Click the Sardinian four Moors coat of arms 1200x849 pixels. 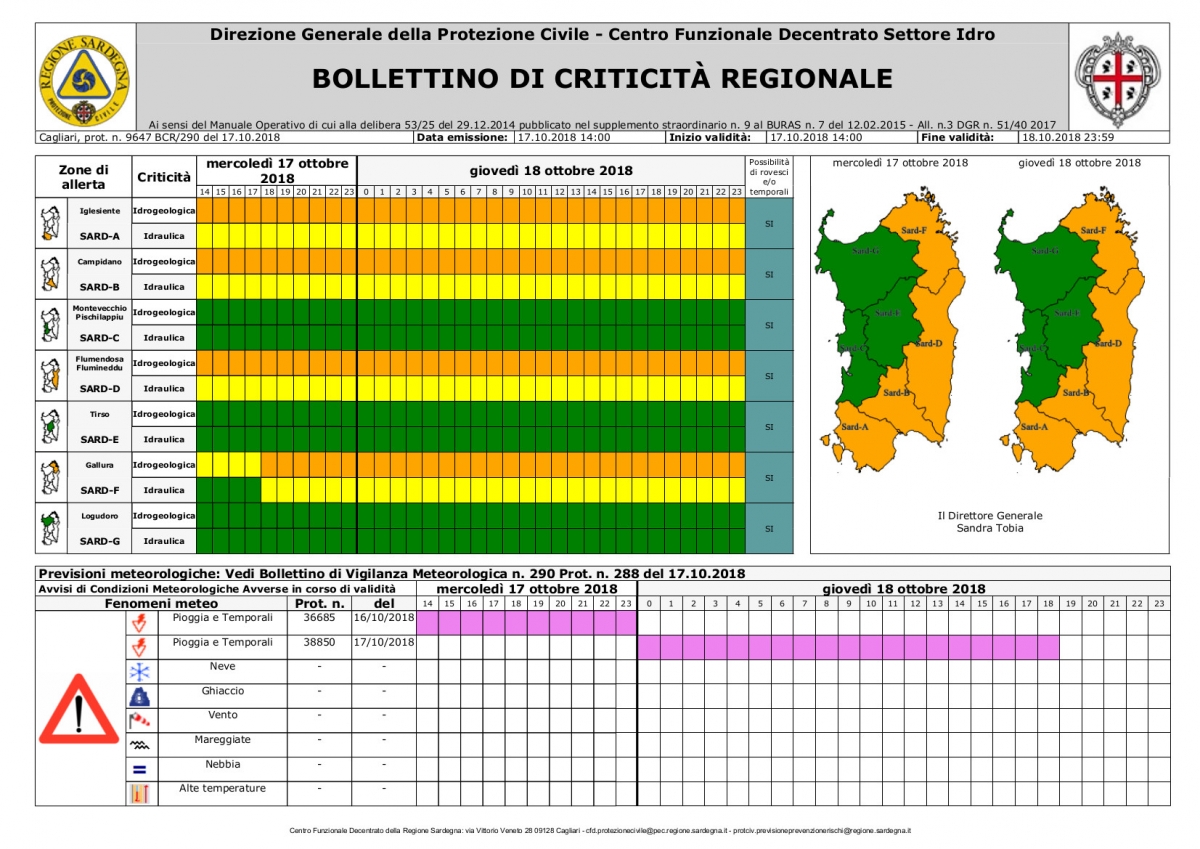(1117, 79)
